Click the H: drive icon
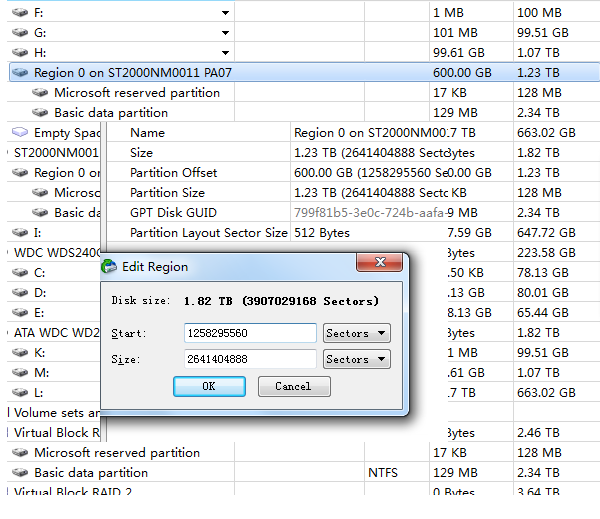Viewport: 600px width, 519px height. click(x=20, y=53)
